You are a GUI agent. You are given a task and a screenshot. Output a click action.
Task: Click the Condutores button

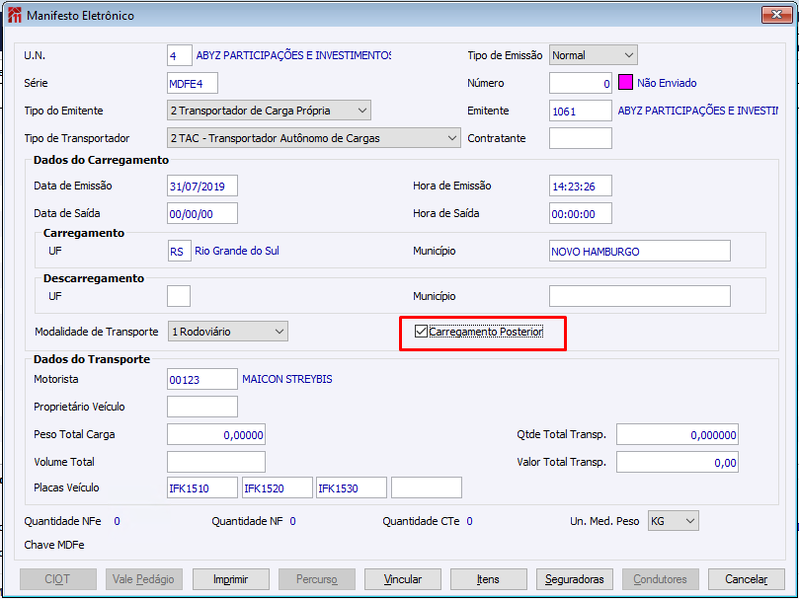pyautogui.click(x=660, y=579)
